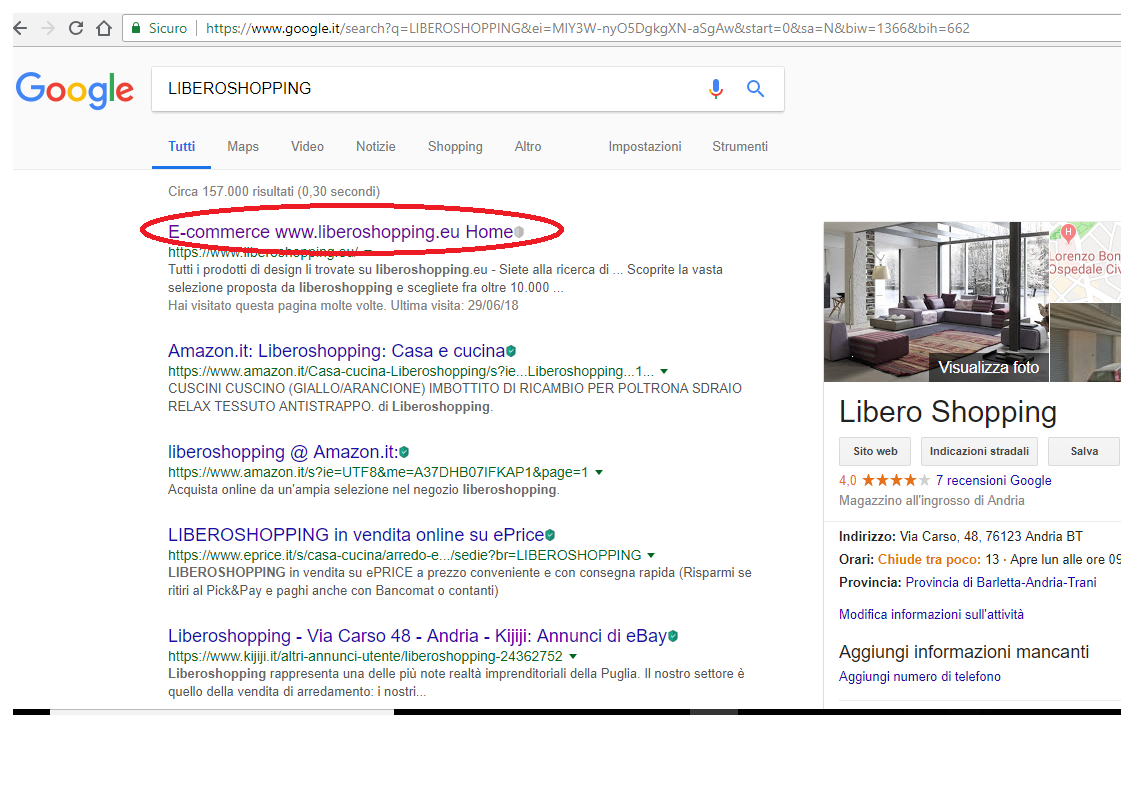
Task: Reload the page with the refresh icon
Action: click(x=76, y=28)
